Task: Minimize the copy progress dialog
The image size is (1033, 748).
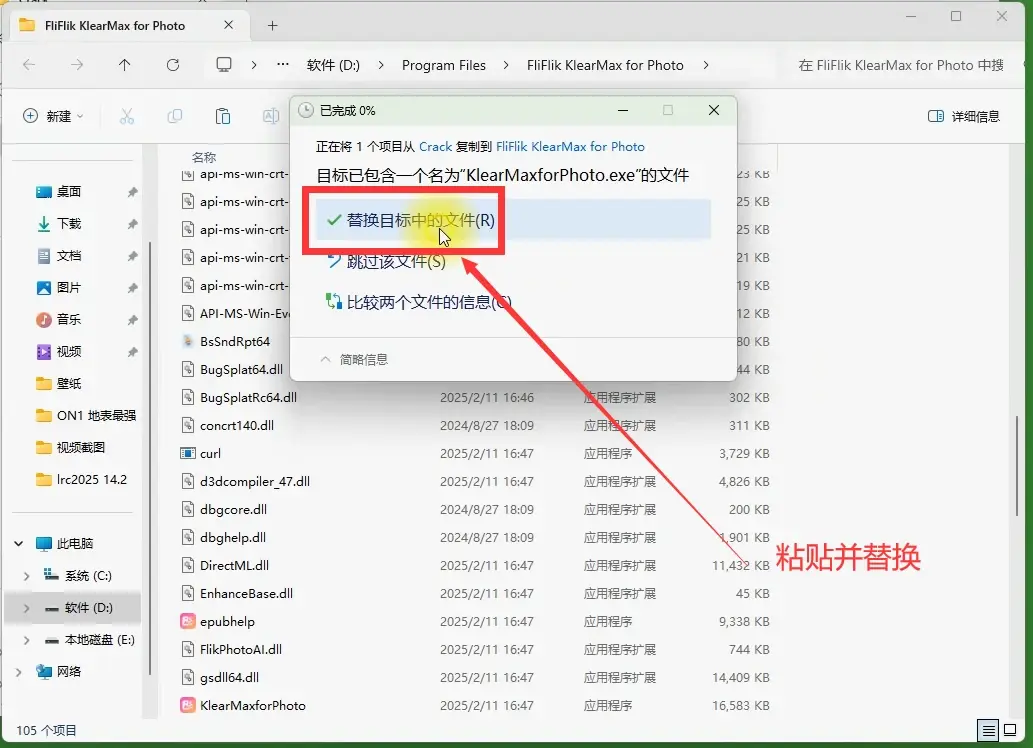Action: pyautogui.click(x=623, y=110)
